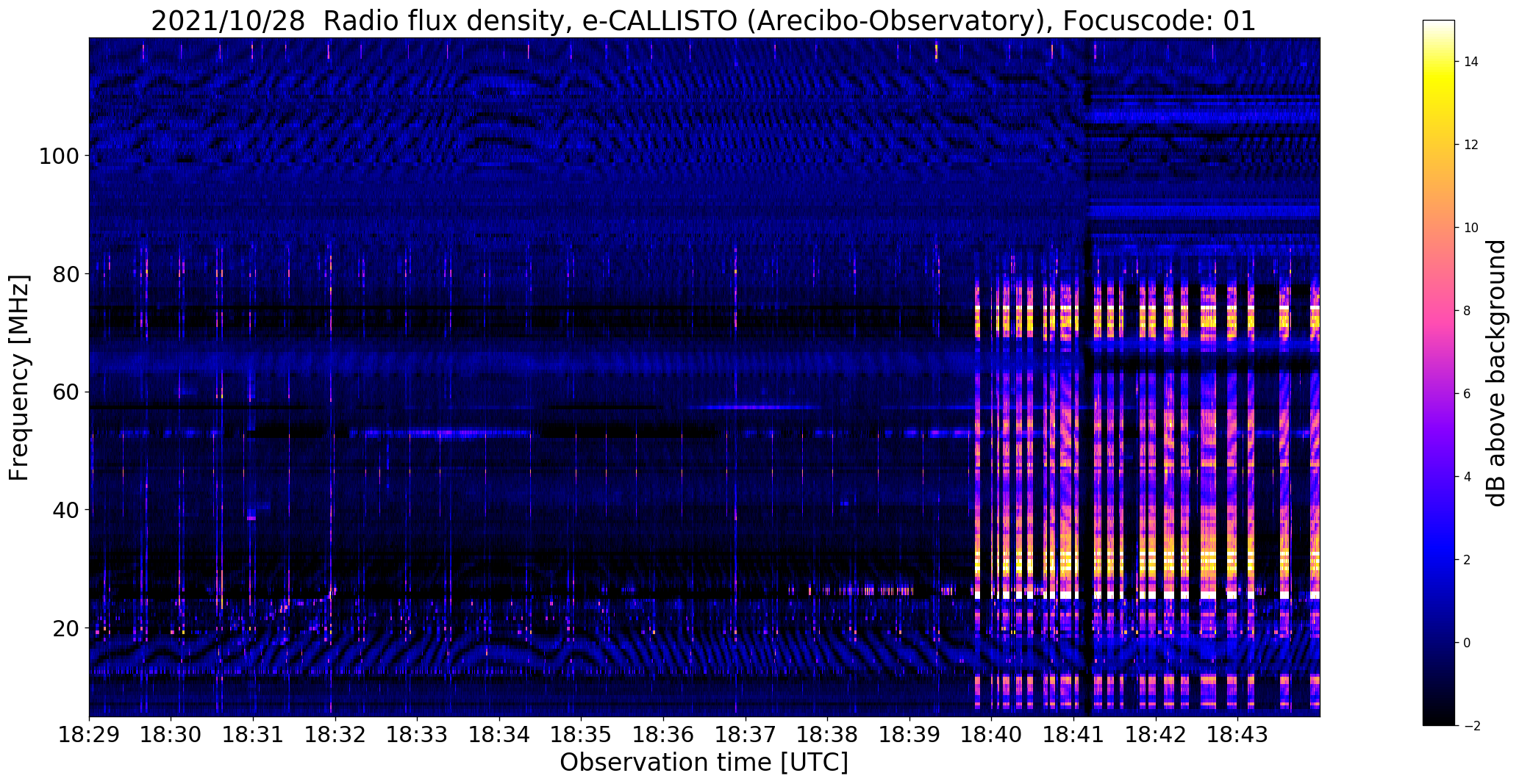Image resolution: width=1519 pixels, height=784 pixels.
Task: Click the colorbar tick label 12
Action: click(x=1471, y=145)
